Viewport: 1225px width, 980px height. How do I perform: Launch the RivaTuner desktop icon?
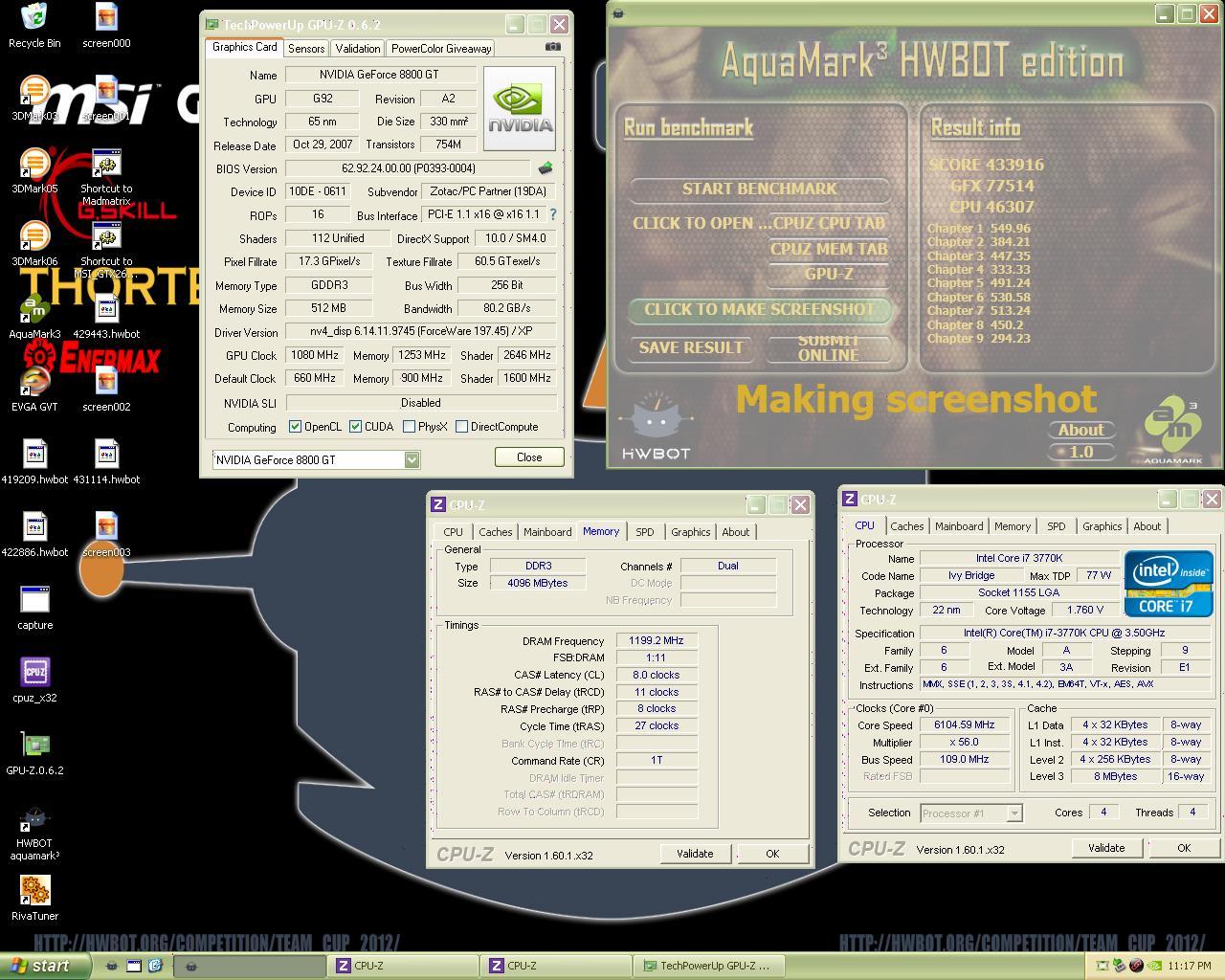34,899
